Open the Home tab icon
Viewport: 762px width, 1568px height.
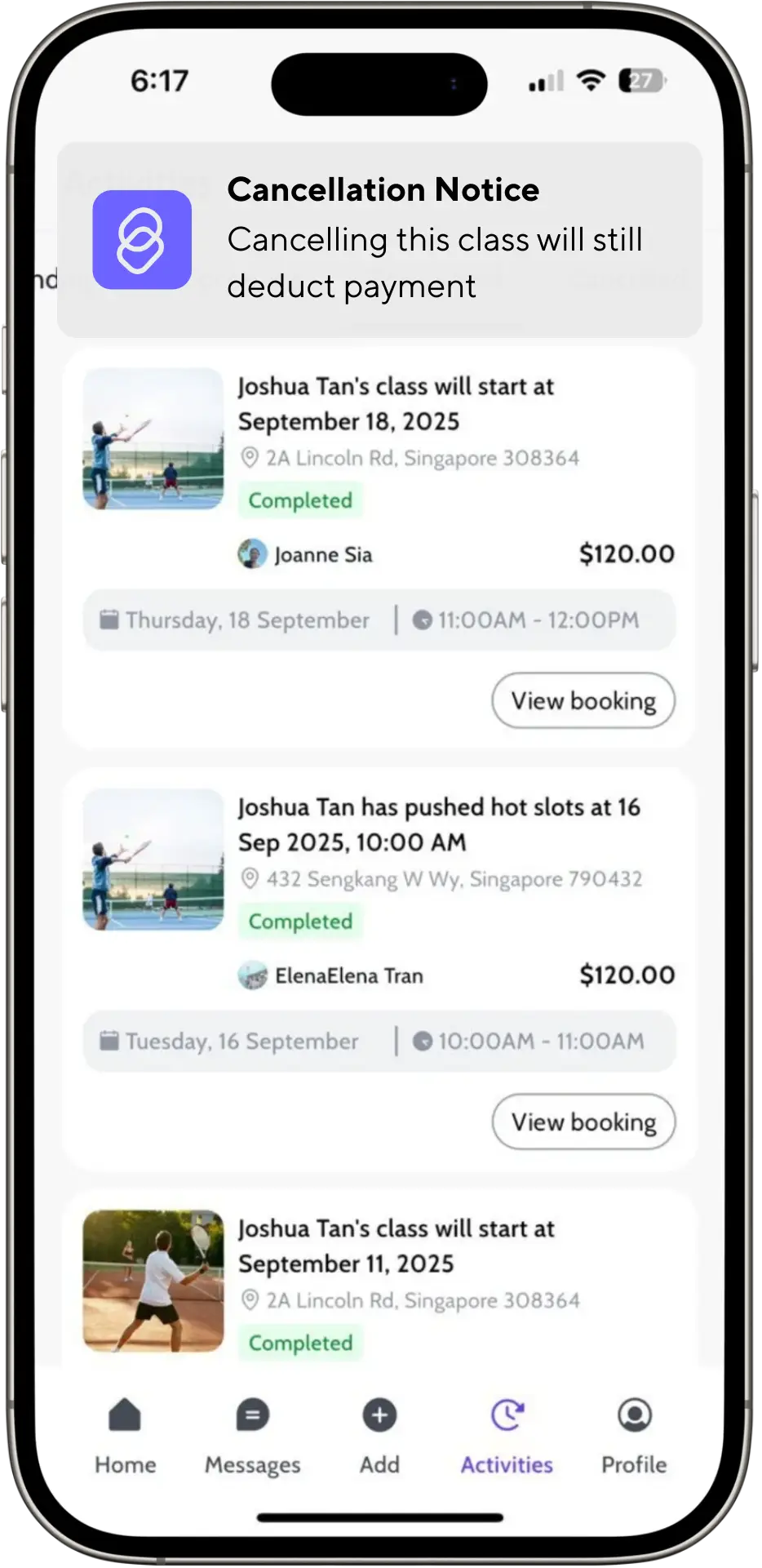[125, 1415]
